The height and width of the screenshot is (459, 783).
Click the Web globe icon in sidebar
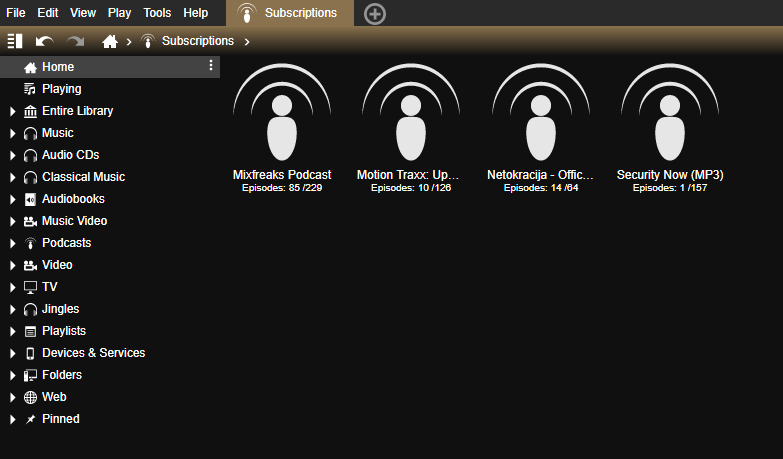pos(30,397)
